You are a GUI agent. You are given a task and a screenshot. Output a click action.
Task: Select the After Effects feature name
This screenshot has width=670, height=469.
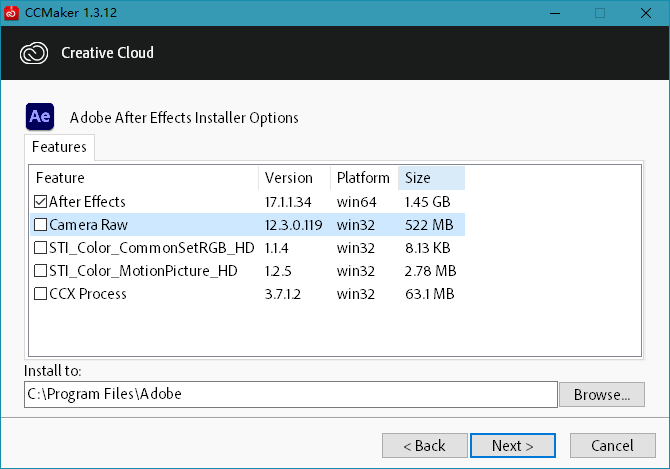click(x=87, y=202)
